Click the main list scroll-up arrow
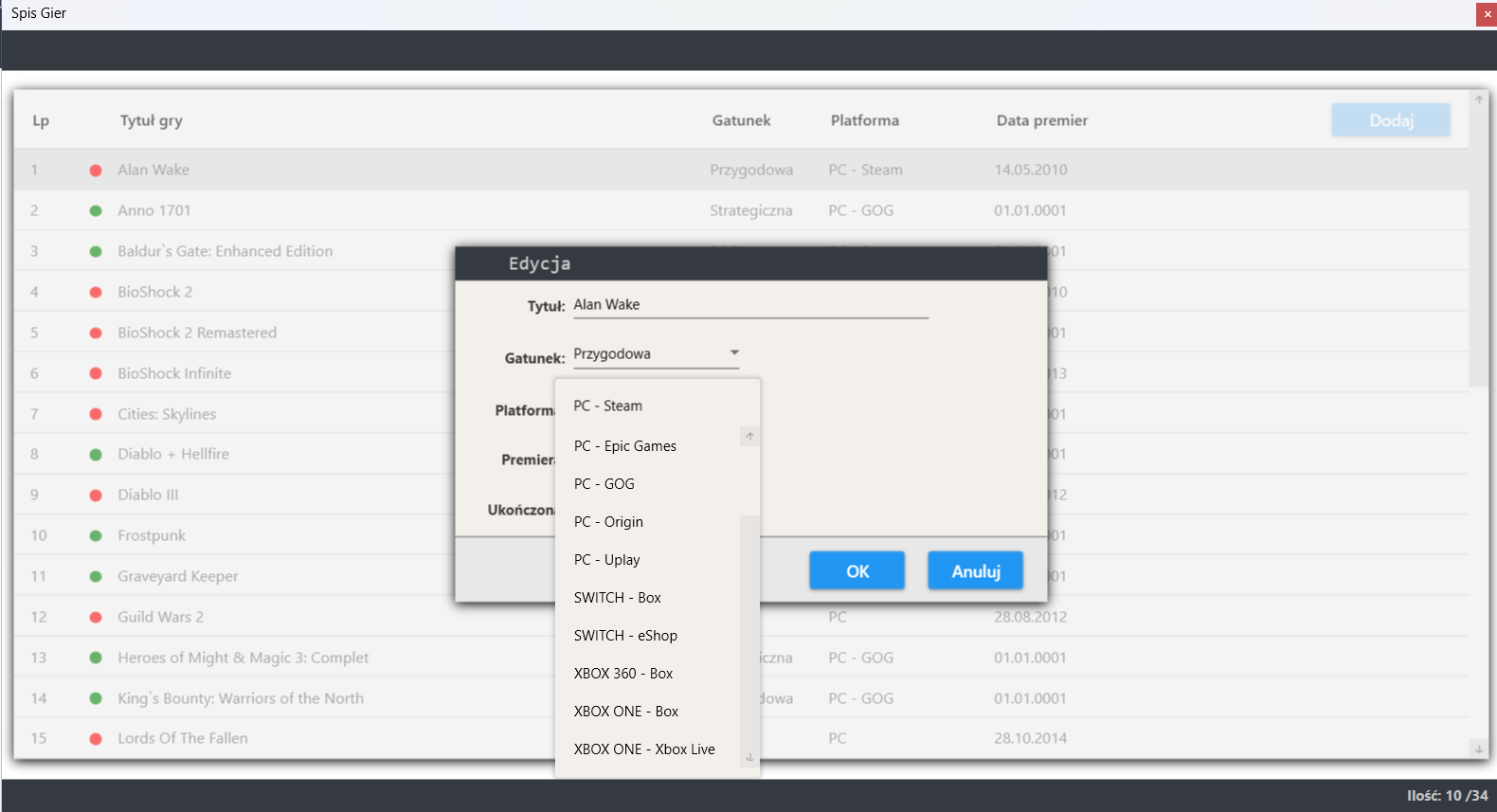Screen dimensions: 1497x812 pyautogui.click(x=1478, y=99)
